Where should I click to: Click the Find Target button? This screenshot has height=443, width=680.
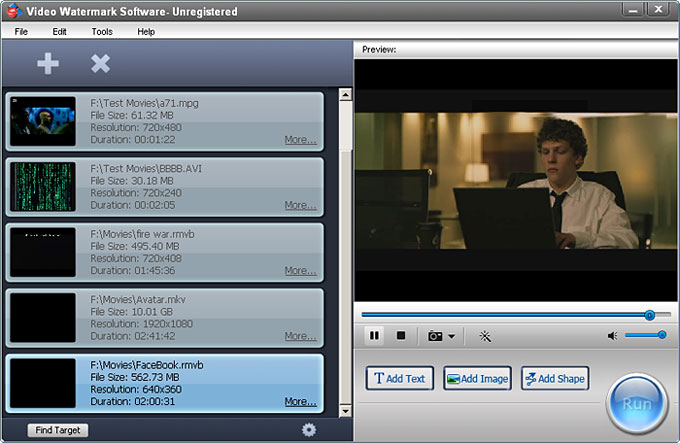coord(58,430)
